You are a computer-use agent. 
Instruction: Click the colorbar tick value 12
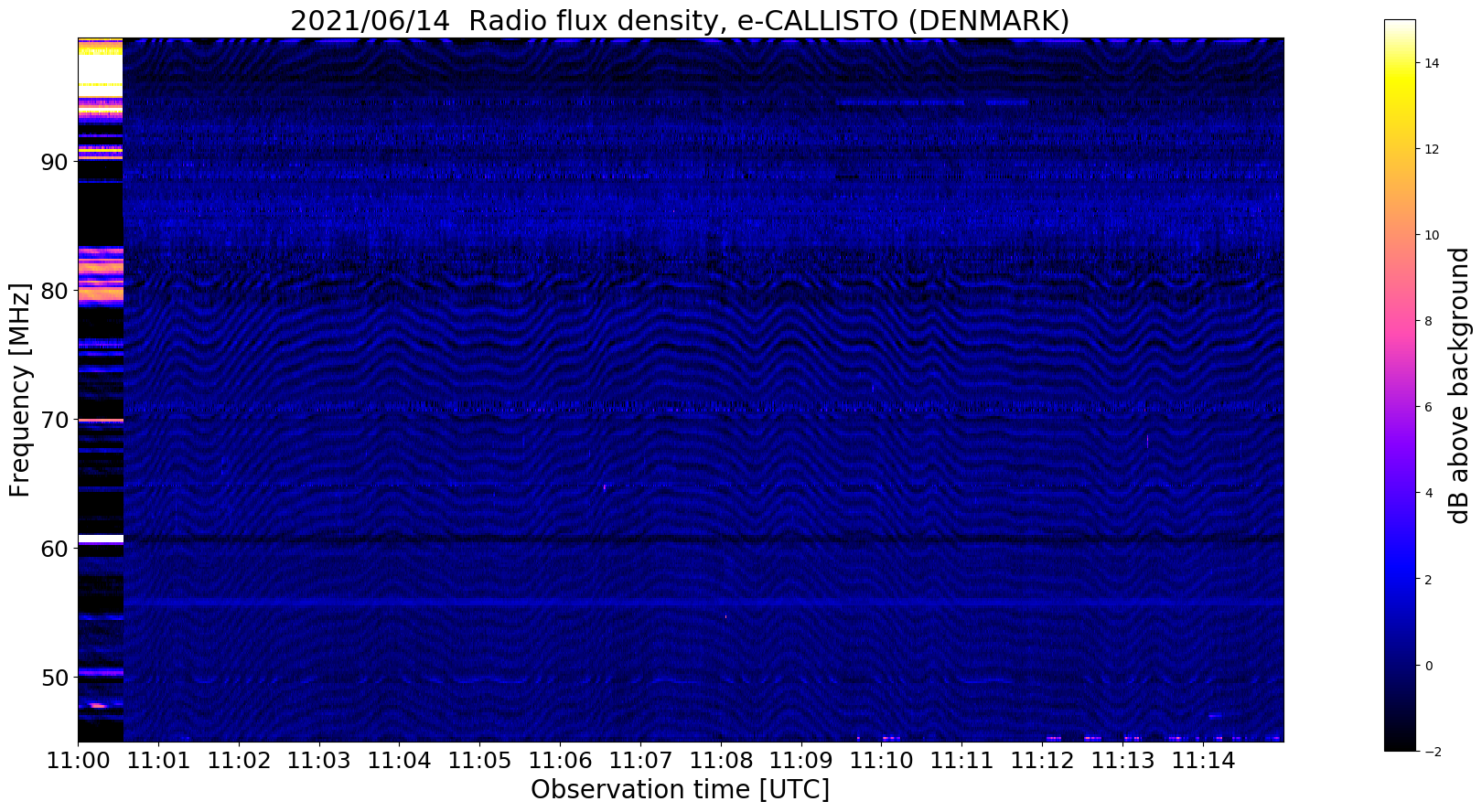(x=1432, y=149)
